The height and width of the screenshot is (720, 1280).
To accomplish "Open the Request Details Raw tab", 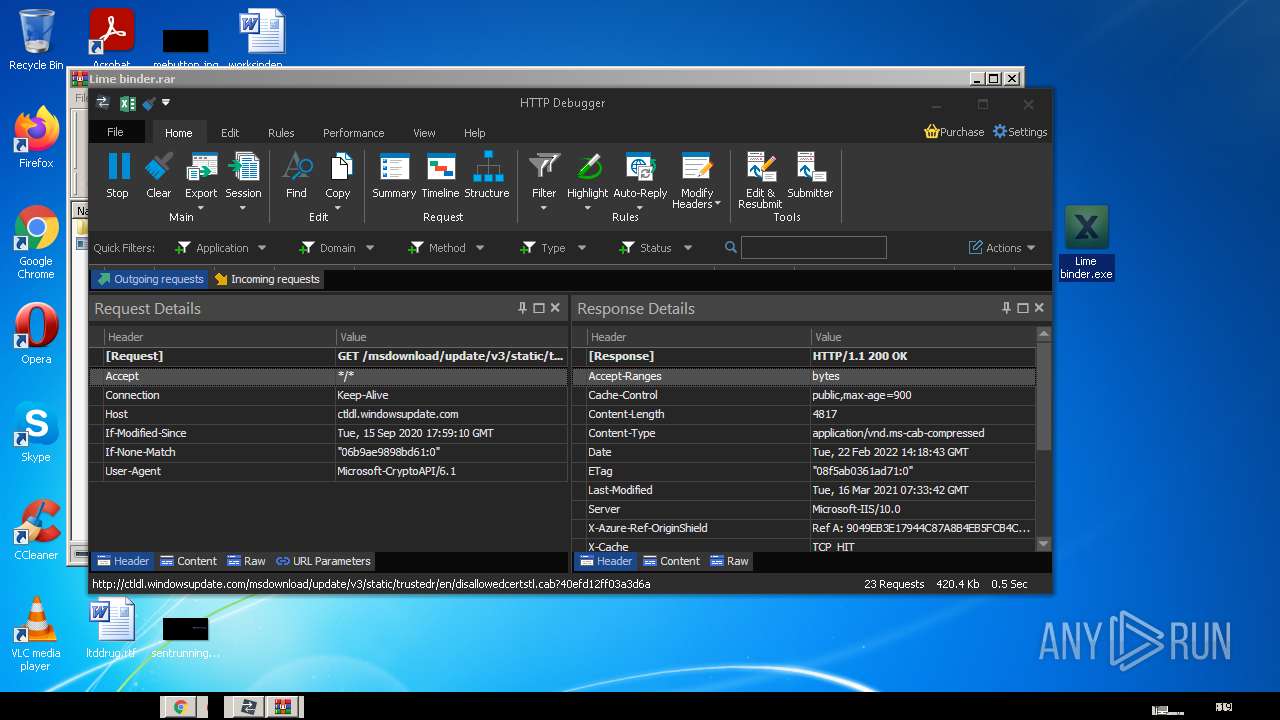I will coord(246,561).
